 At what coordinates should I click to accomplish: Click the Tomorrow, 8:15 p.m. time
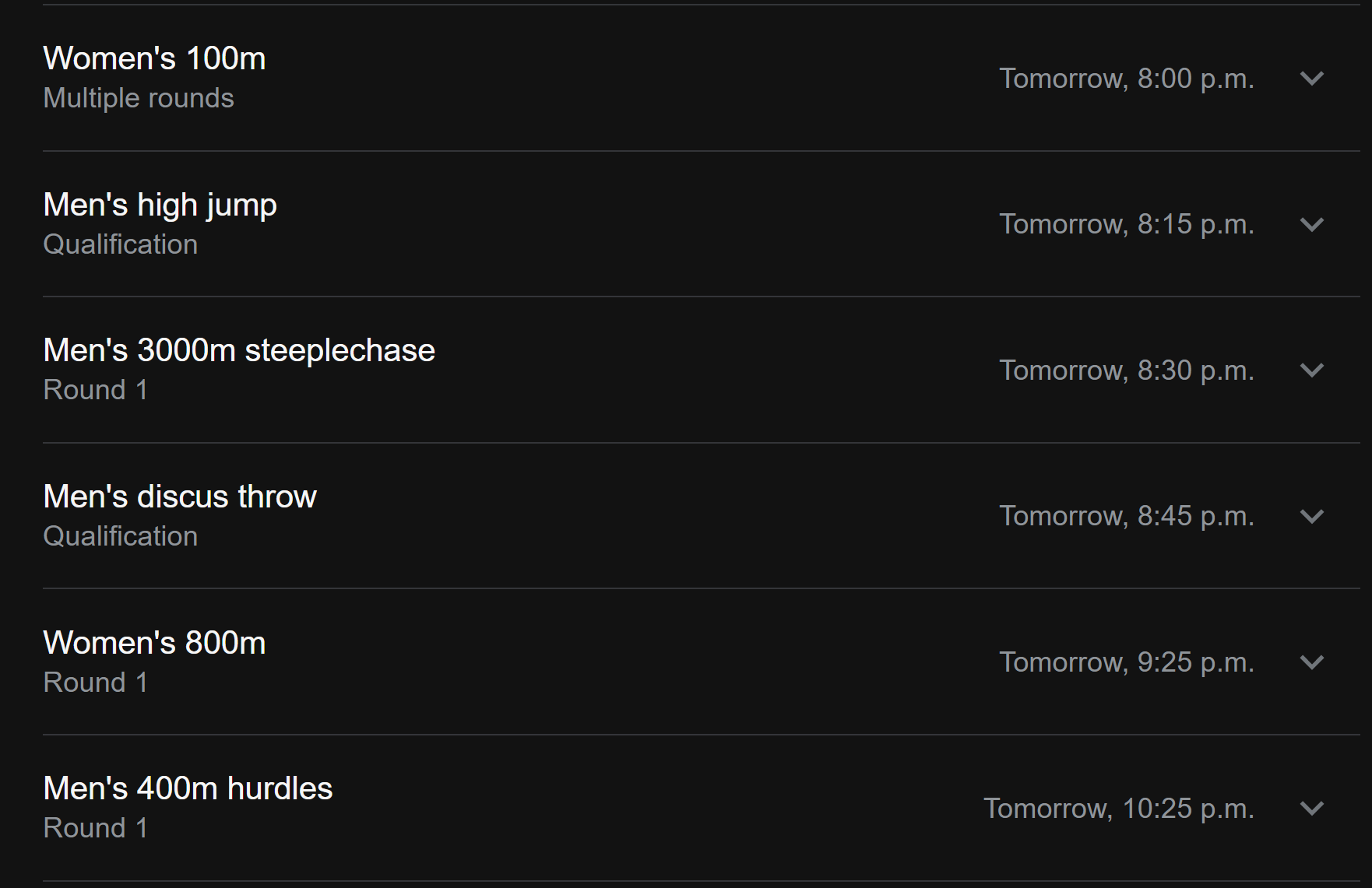pos(1126,225)
